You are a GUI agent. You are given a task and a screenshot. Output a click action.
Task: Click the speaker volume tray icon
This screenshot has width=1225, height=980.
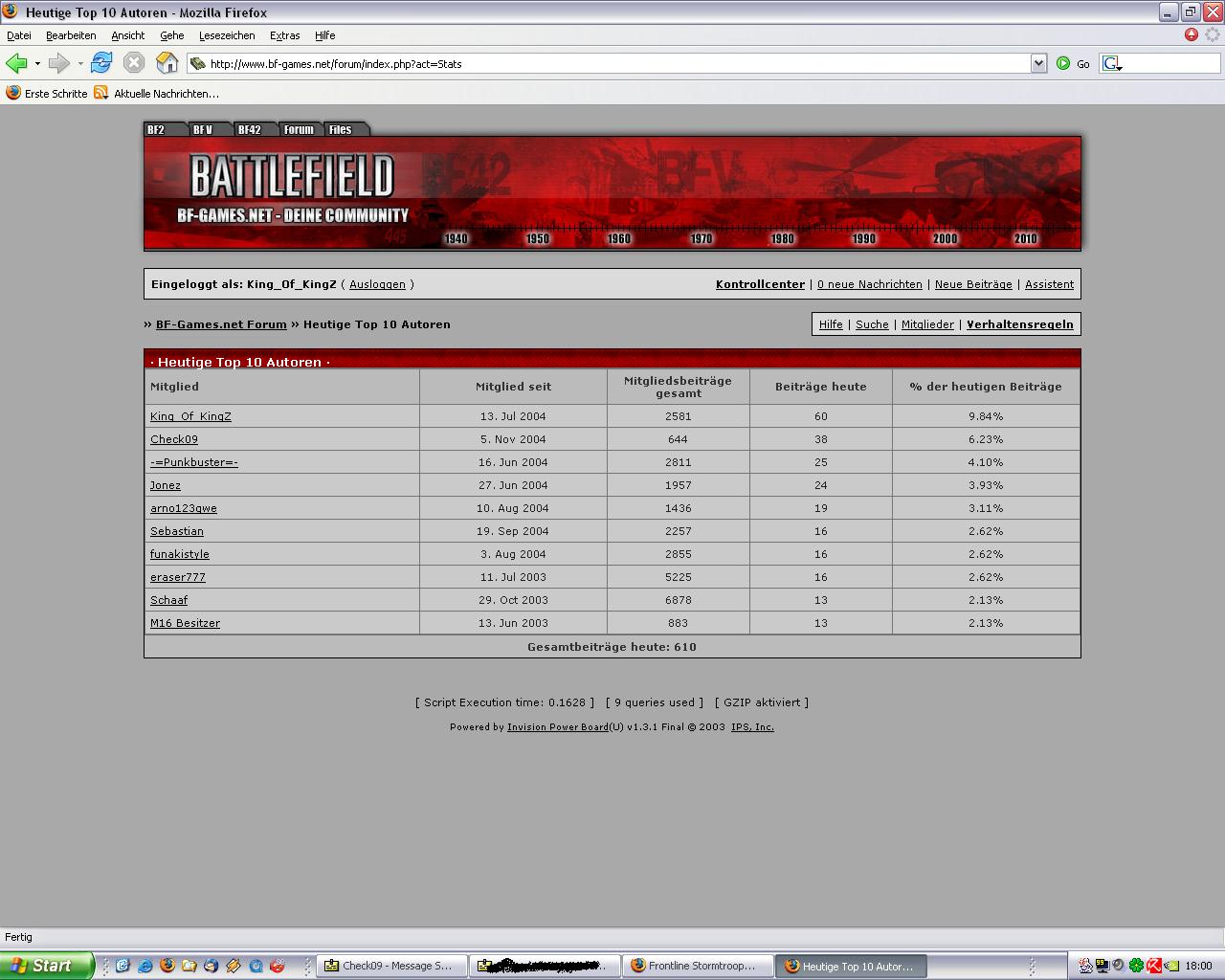coord(1119,966)
